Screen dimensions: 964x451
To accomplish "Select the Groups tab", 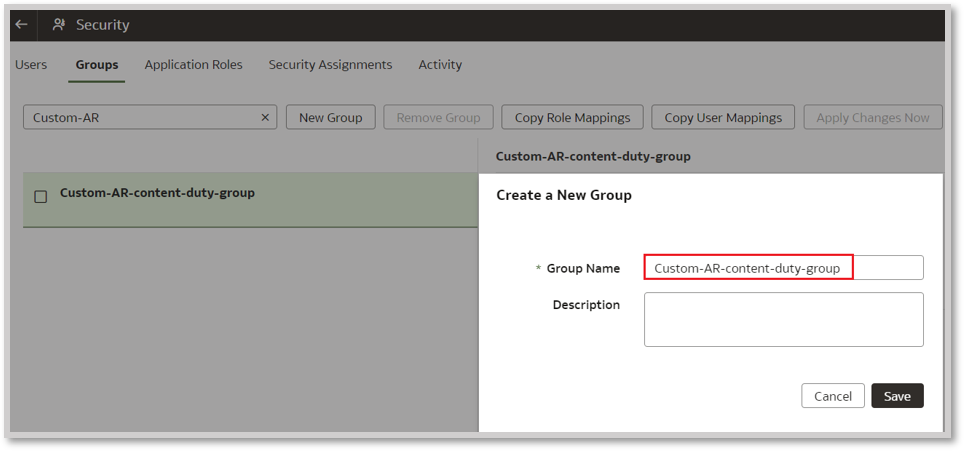I will tap(97, 65).
